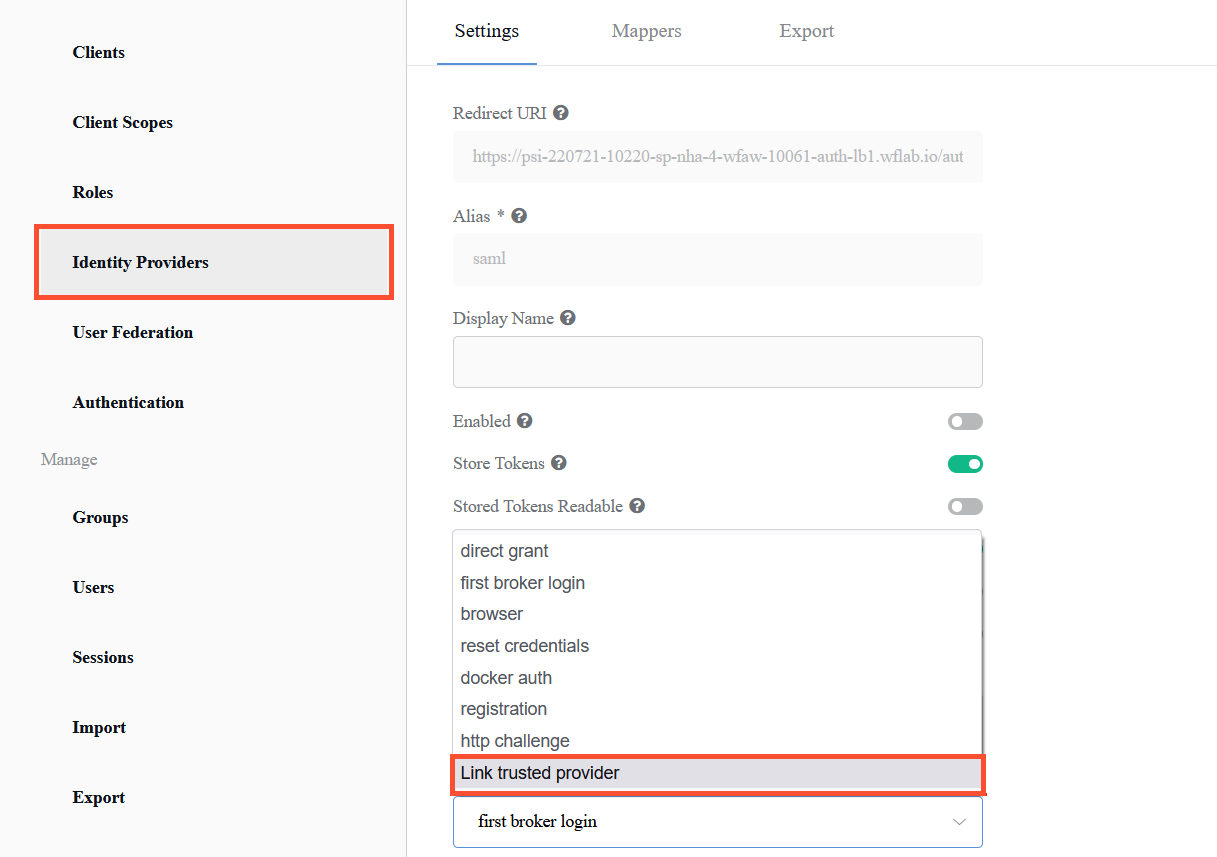Viewport: 1217px width, 857px height.
Task: Open the Display Name help icon
Action: point(568,318)
